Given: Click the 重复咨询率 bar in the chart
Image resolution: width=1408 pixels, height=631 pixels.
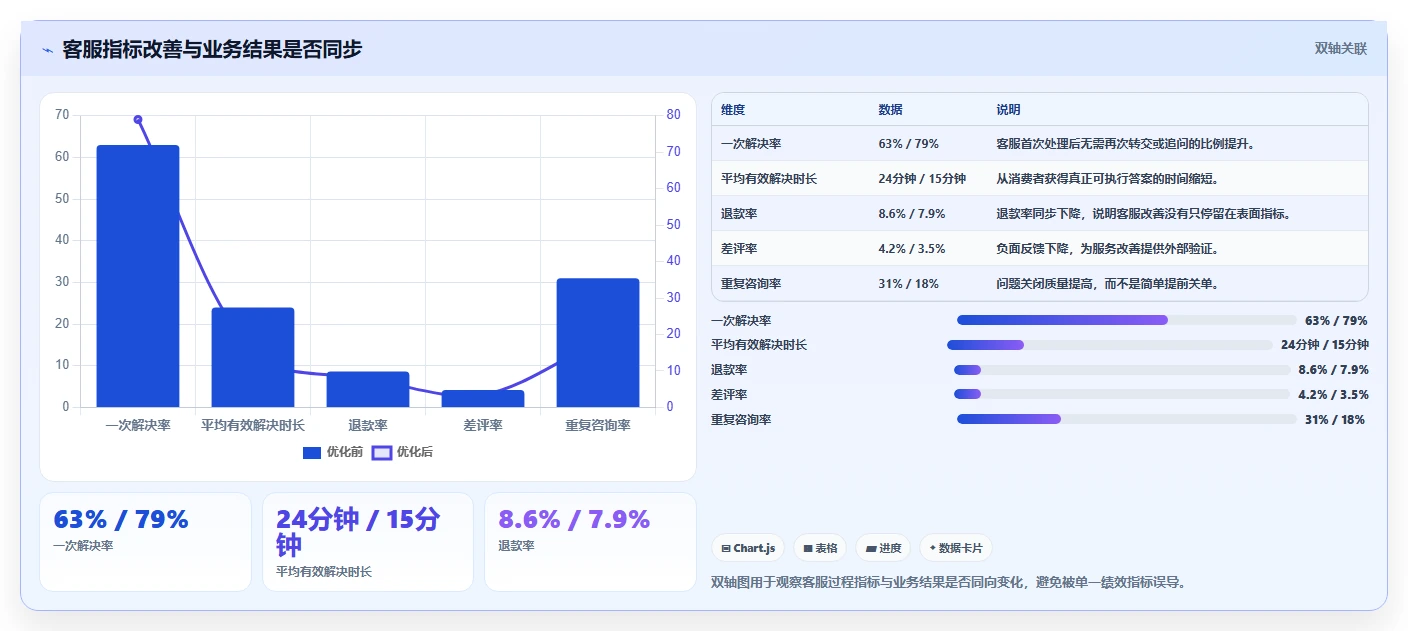Looking at the screenshot, I should 598,343.
